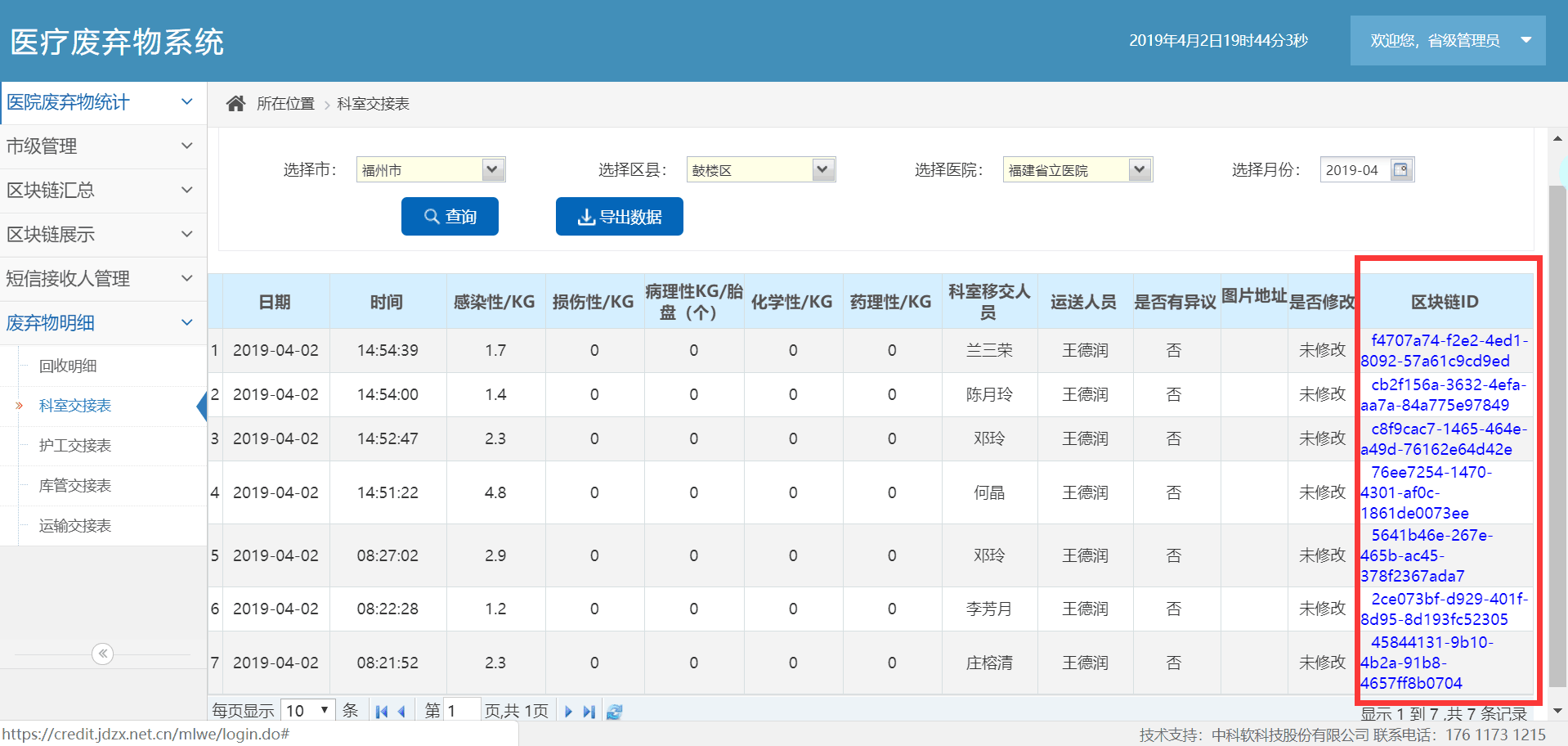Sort by 日期 column header
1568x746 pixels.
click(x=275, y=302)
